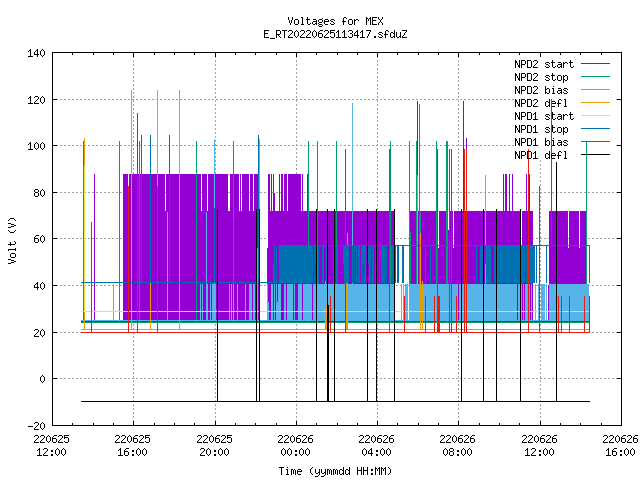Select the NPD1 defl legend label
Viewport: 640px width, 480px height.
(541, 155)
